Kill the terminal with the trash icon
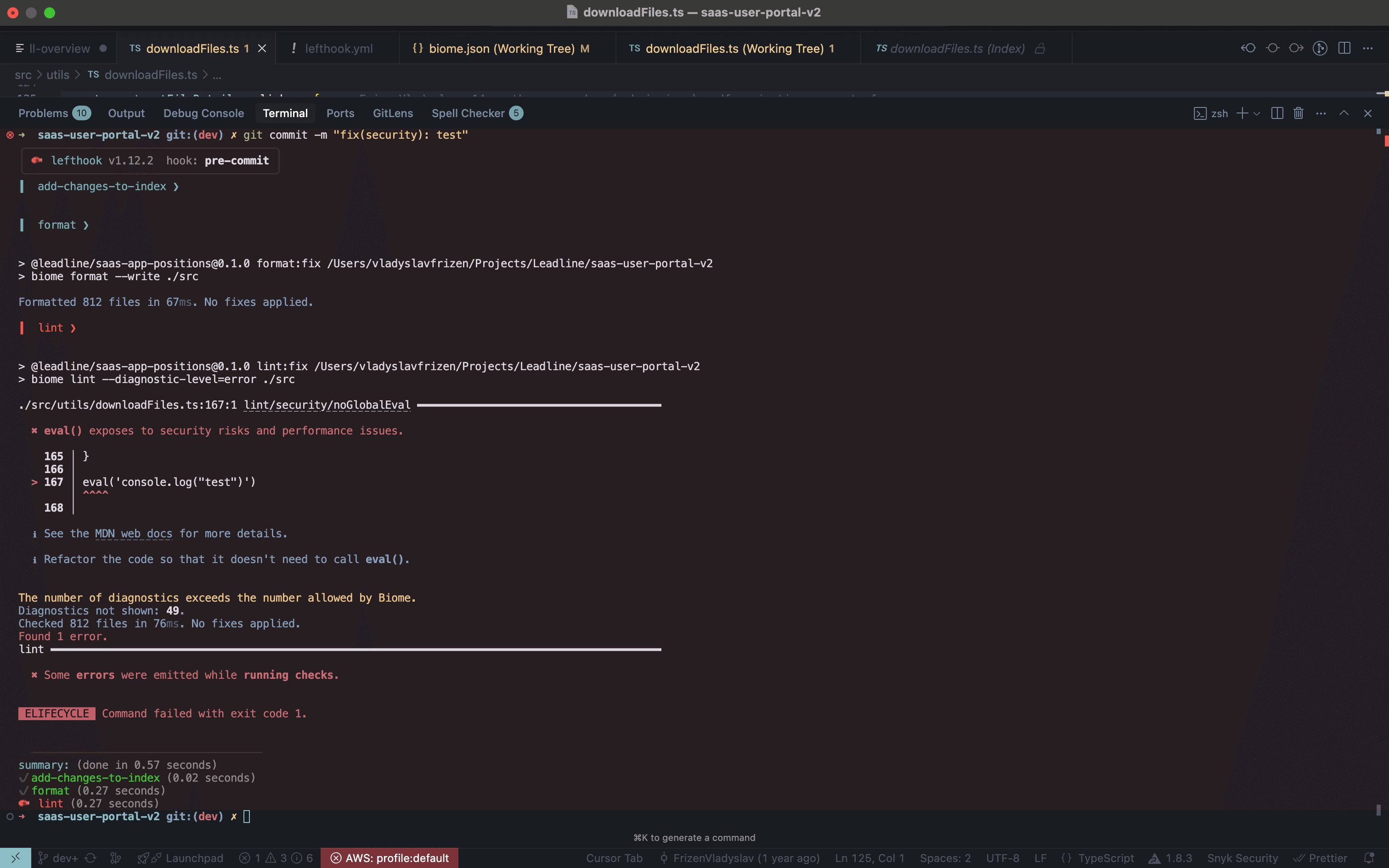 tap(1298, 113)
